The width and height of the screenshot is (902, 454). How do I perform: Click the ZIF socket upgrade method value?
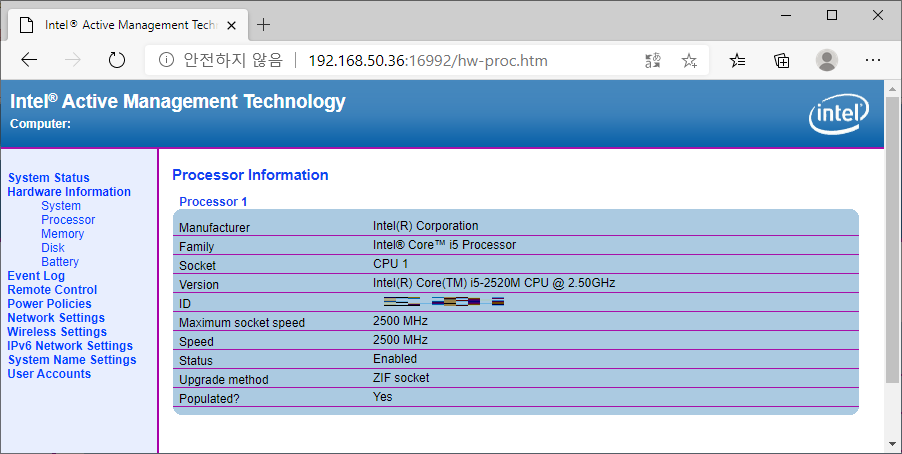[401, 377]
